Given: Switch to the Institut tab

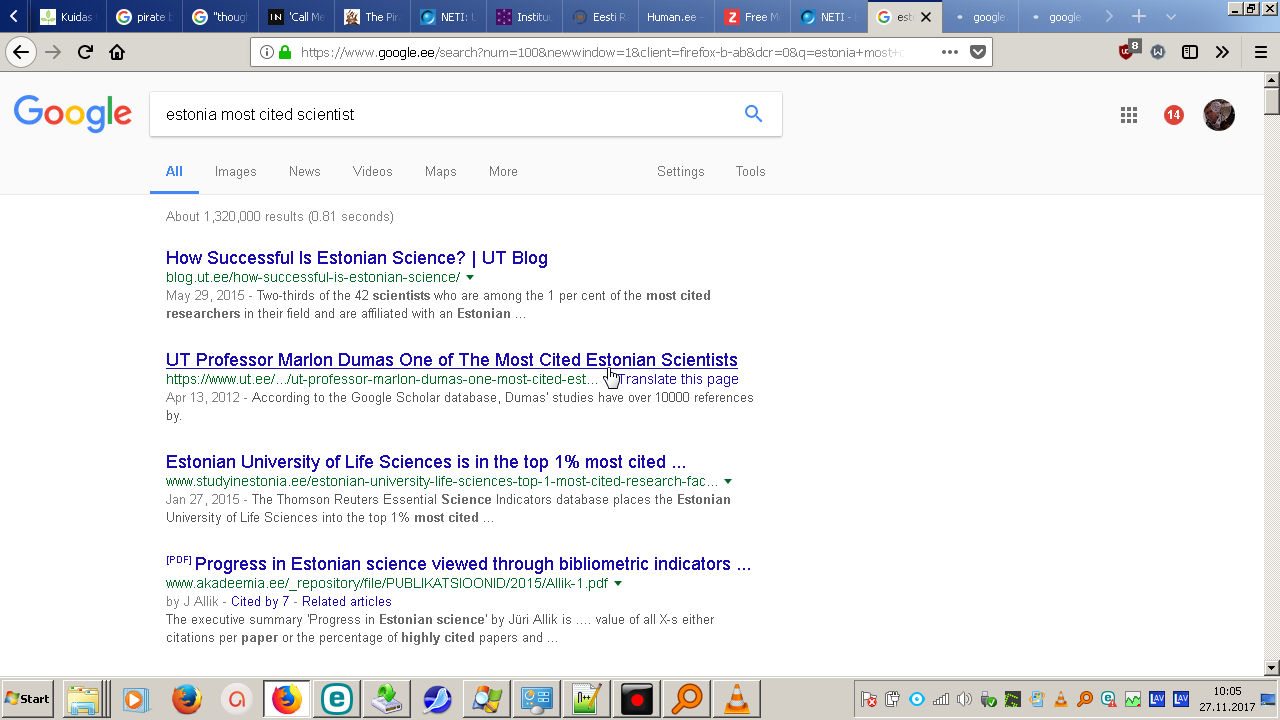Looking at the screenshot, I should coord(524,17).
